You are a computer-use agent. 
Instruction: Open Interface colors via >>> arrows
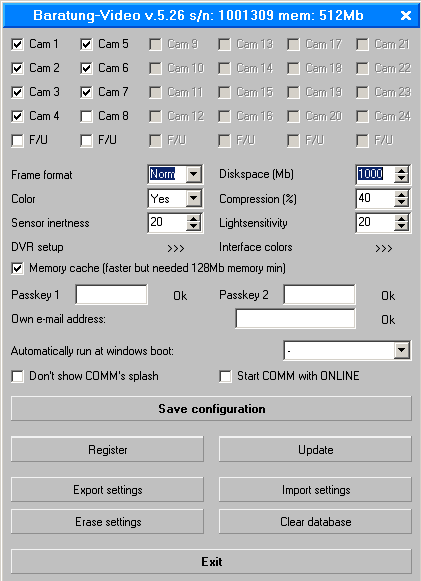point(384,248)
